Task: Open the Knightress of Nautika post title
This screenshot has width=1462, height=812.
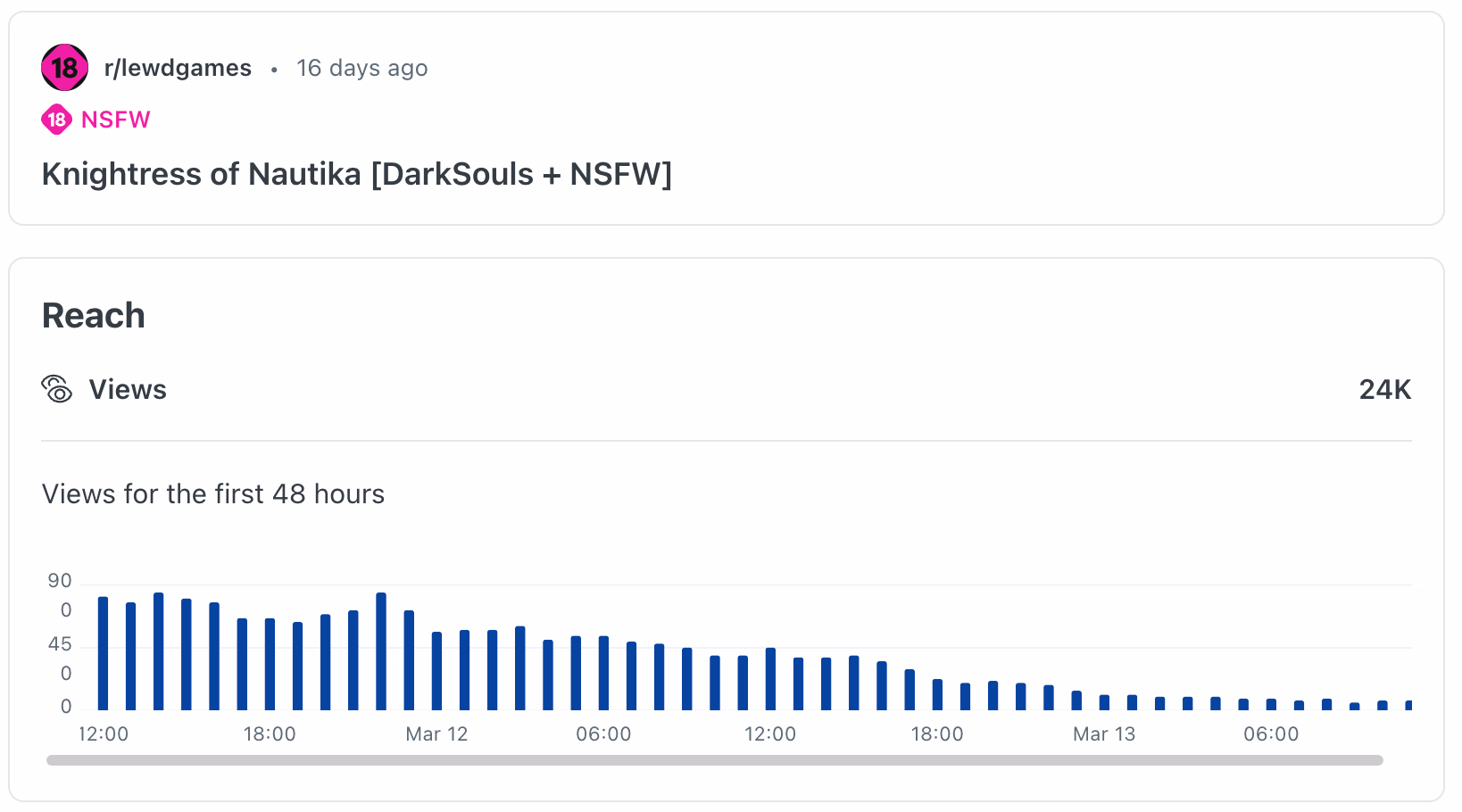Action: click(x=357, y=174)
